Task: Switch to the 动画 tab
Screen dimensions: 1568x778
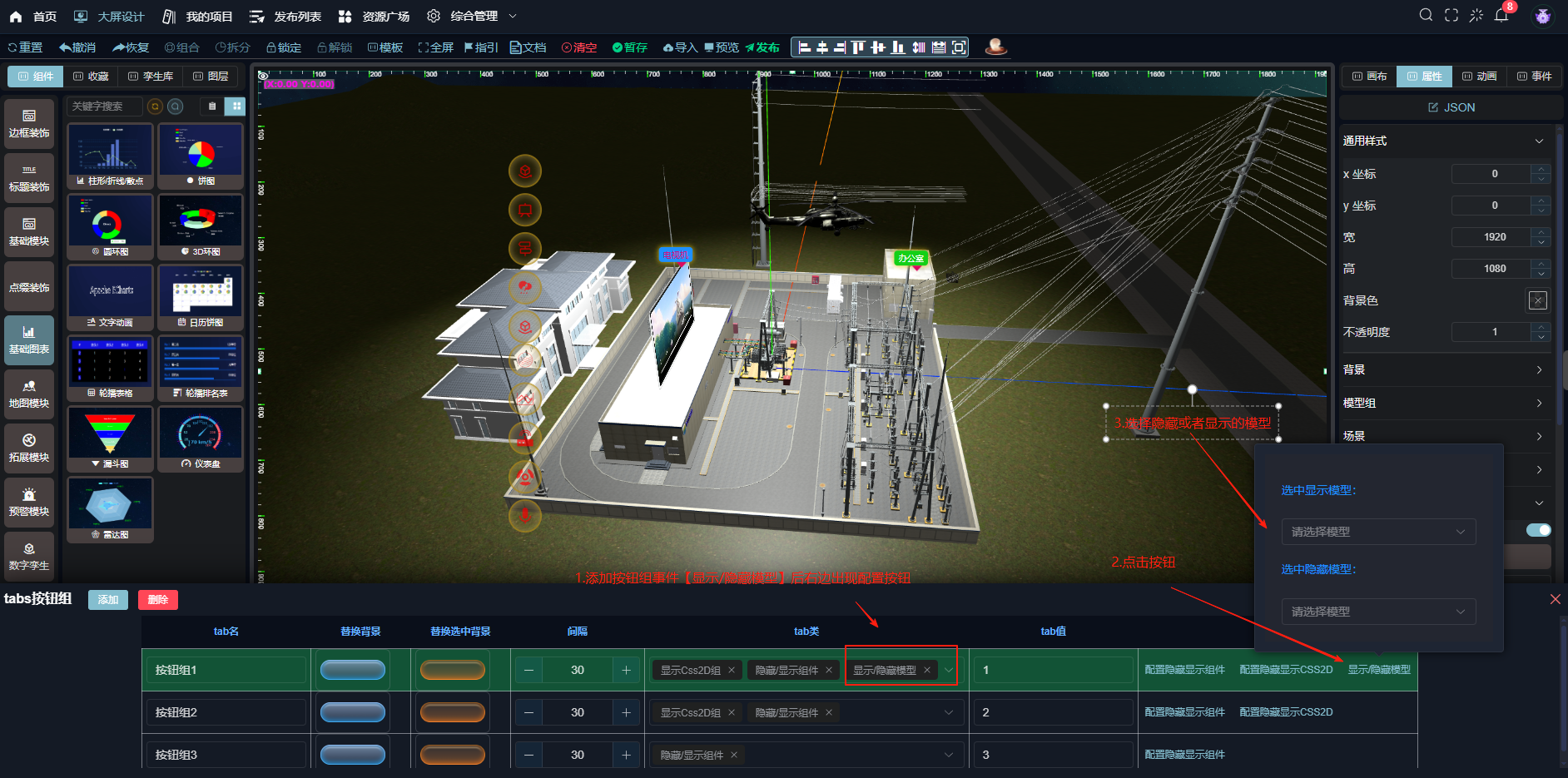Action: (1479, 77)
